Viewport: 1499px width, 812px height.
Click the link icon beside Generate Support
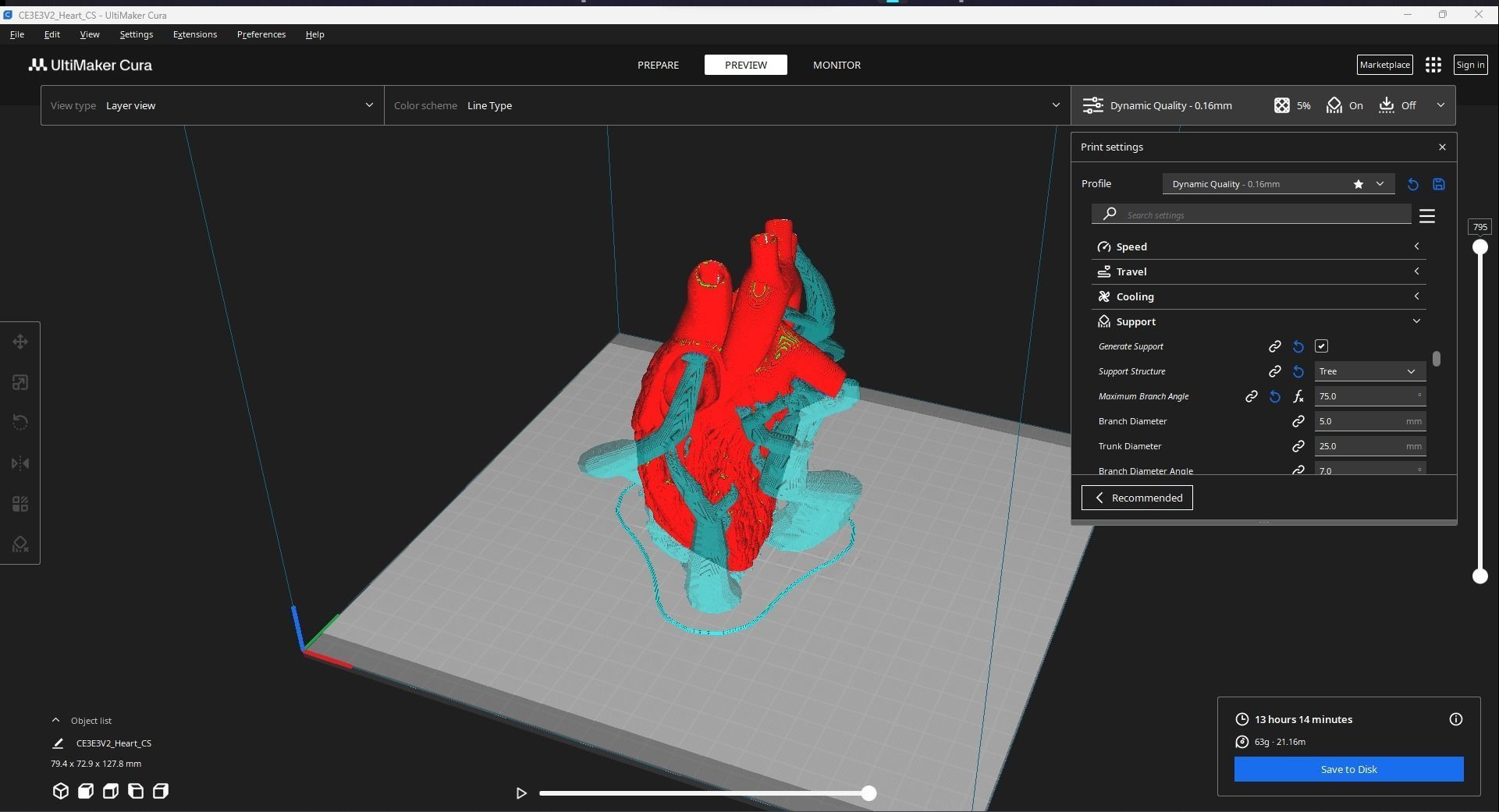pos(1275,346)
